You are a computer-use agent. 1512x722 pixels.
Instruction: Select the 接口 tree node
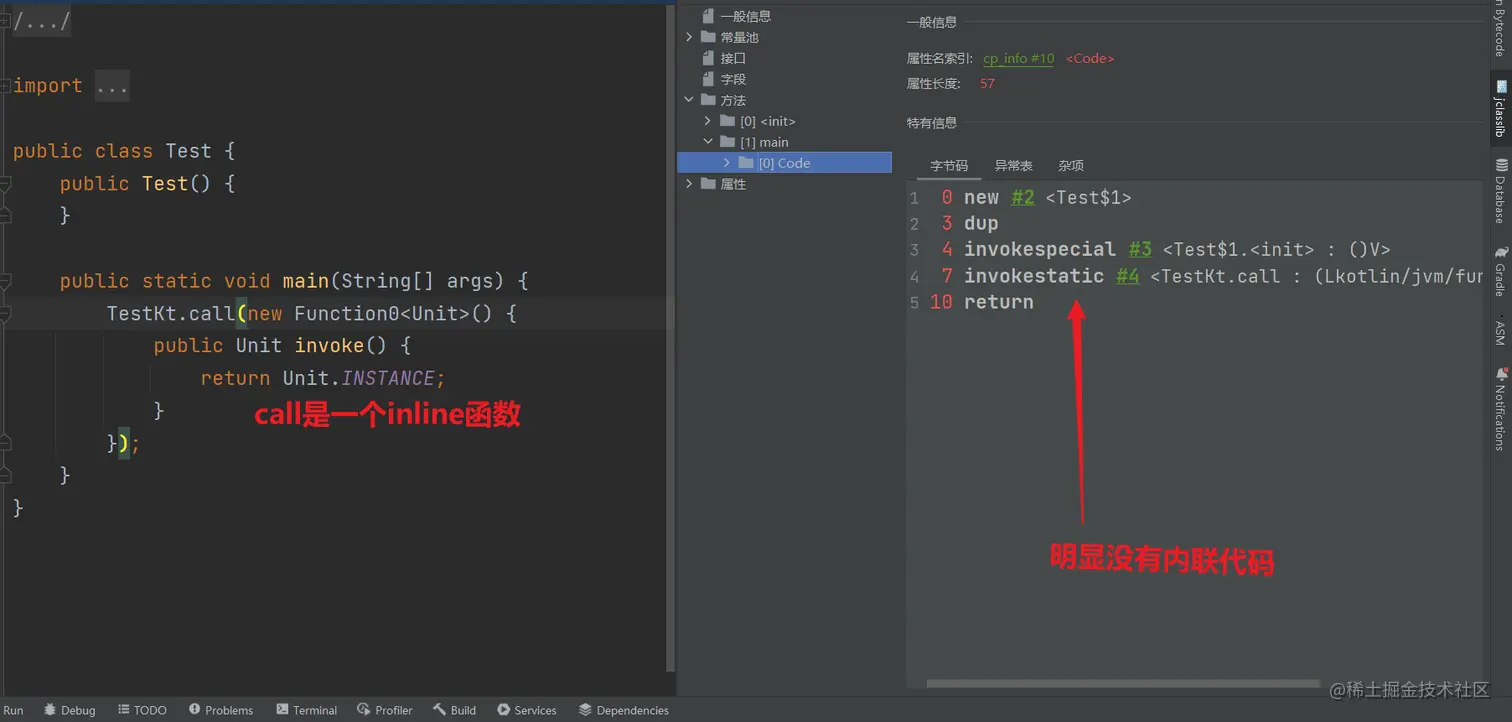(733, 58)
